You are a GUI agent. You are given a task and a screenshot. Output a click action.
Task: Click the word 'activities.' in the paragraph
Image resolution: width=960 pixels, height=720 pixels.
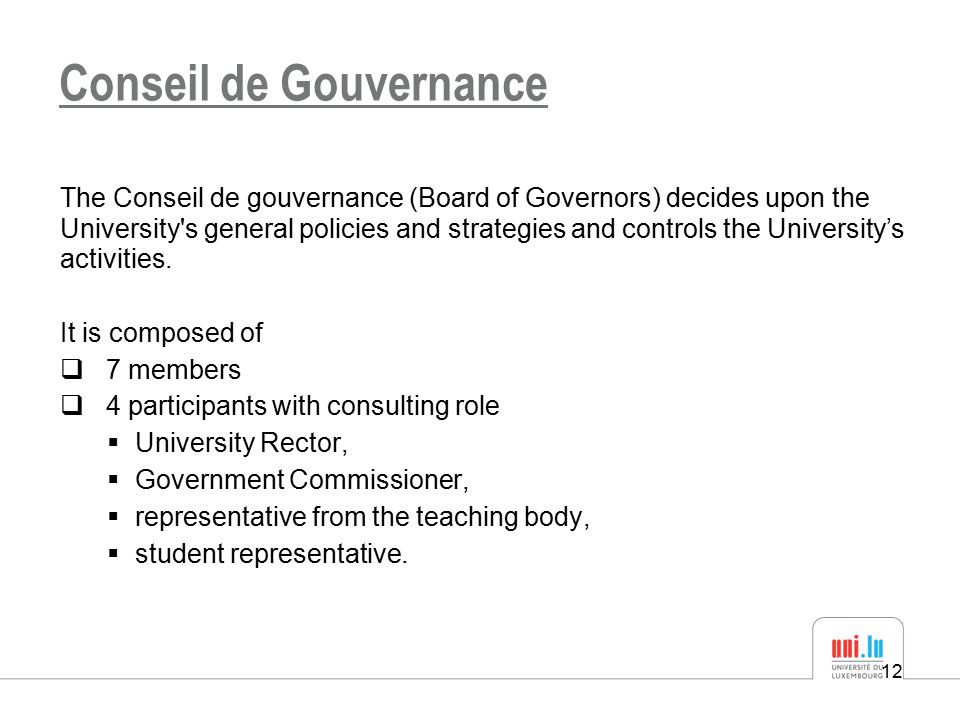(x=116, y=258)
